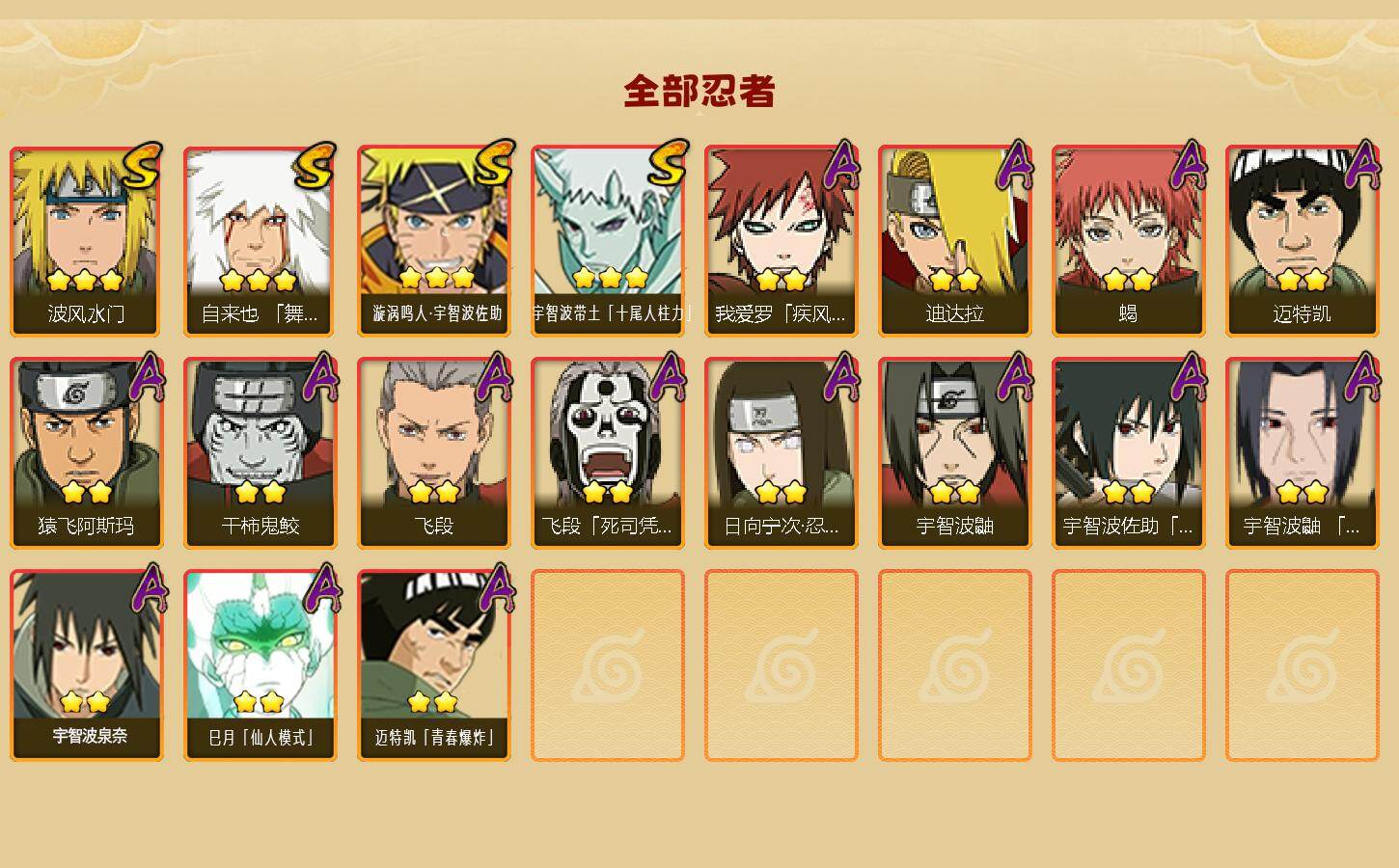Select the 蝎 ninja card
Viewport: 1399px width, 868px height.
click(x=1129, y=241)
